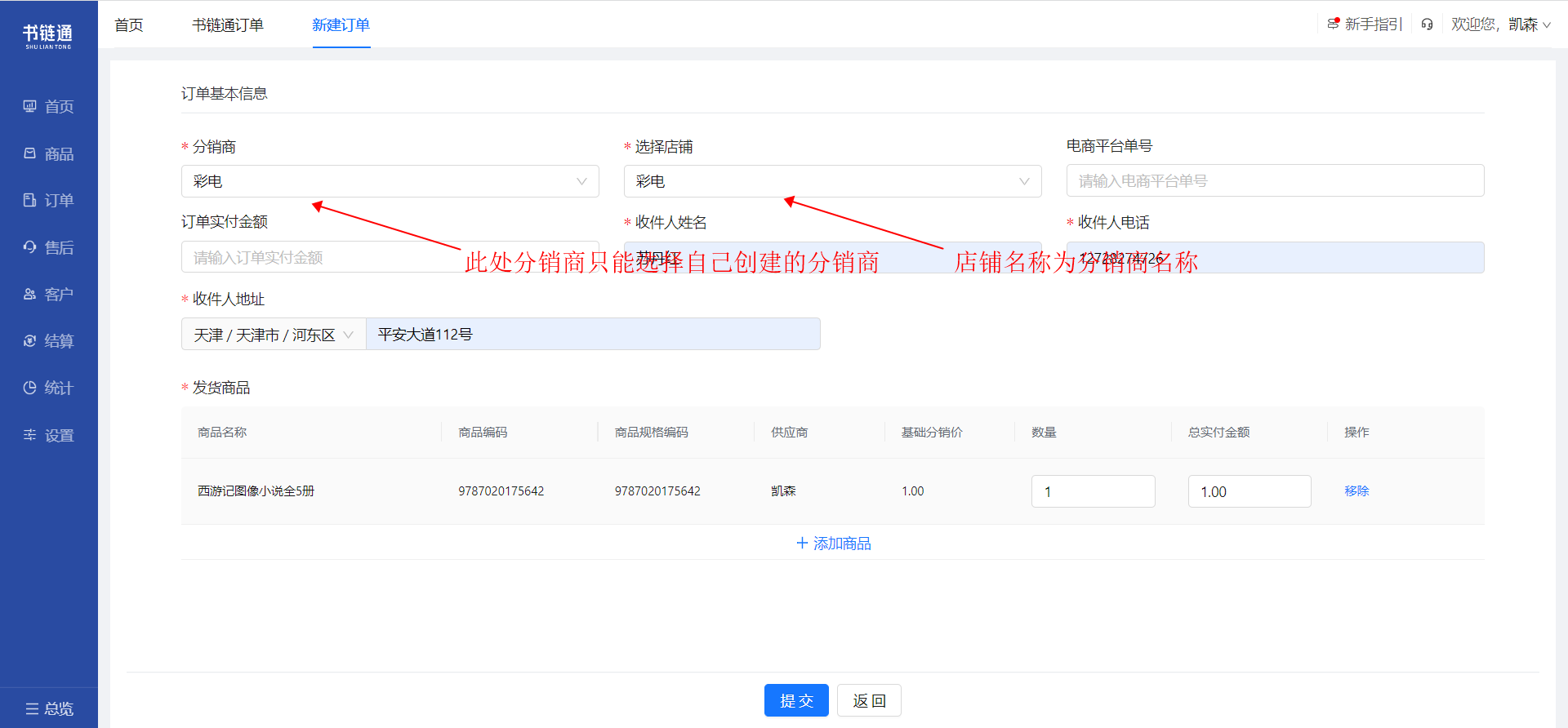Open 售后 in the sidebar
Viewport: 1568px width, 728px height.
[49, 247]
